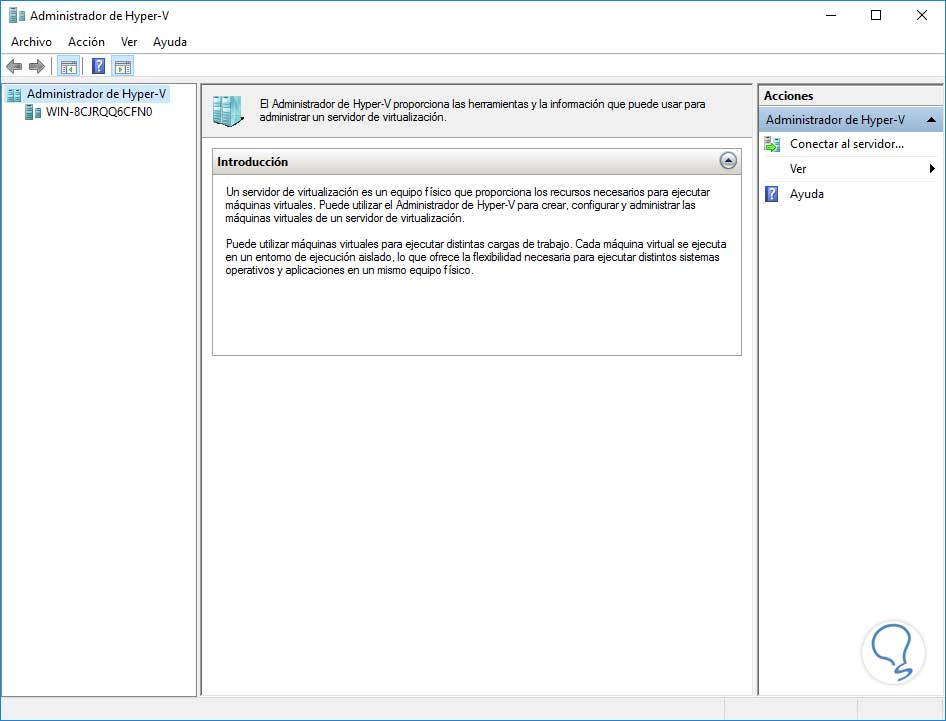
Task: Maximize the Administrador de Hyper-V window
Action: point(876,16)
